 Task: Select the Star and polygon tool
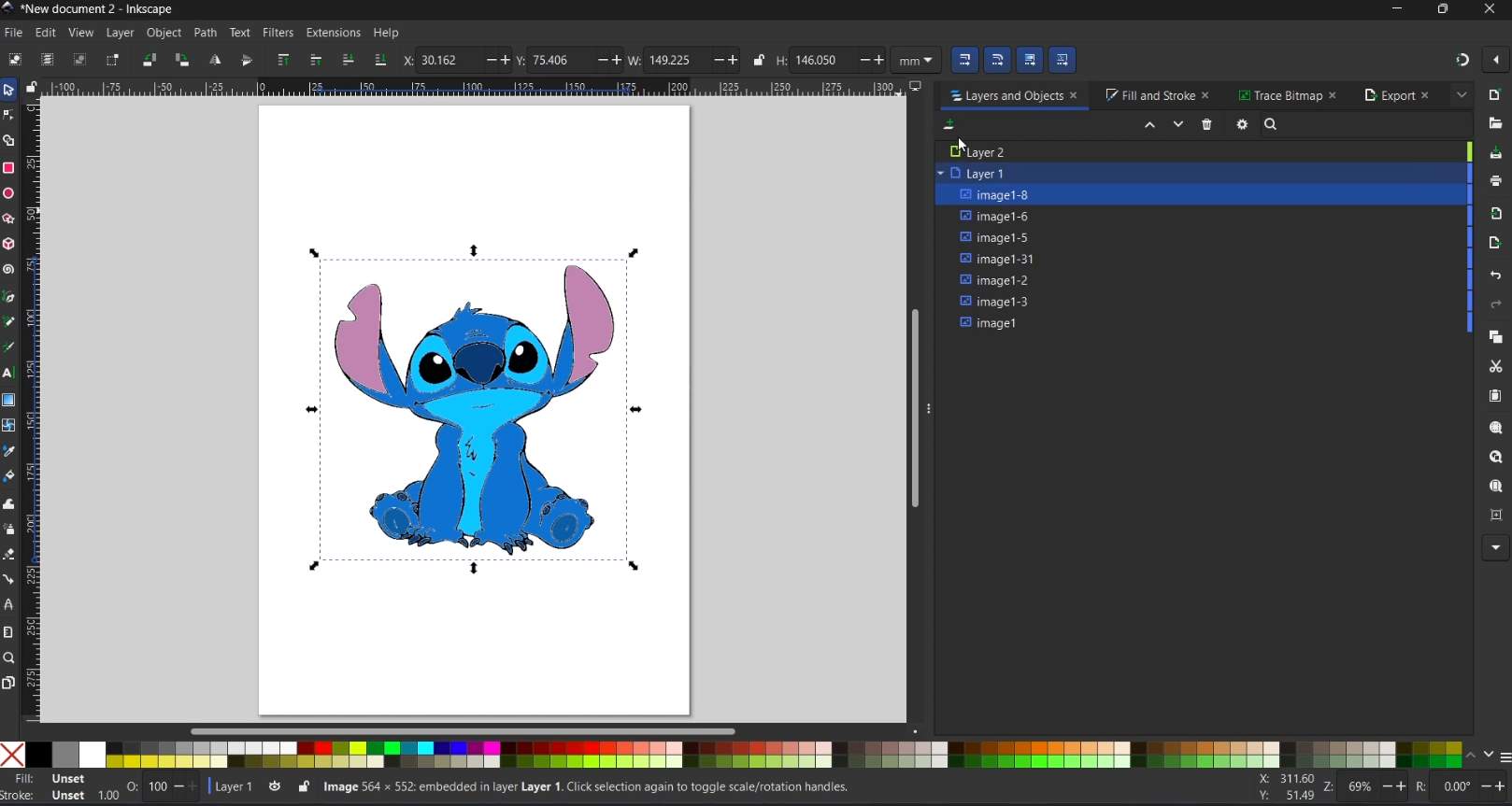8,219
